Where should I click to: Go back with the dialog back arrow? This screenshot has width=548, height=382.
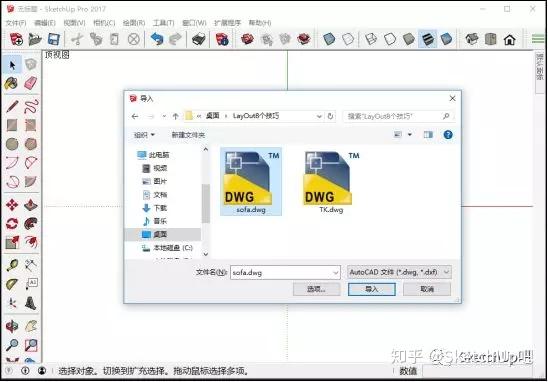[135, 116]
